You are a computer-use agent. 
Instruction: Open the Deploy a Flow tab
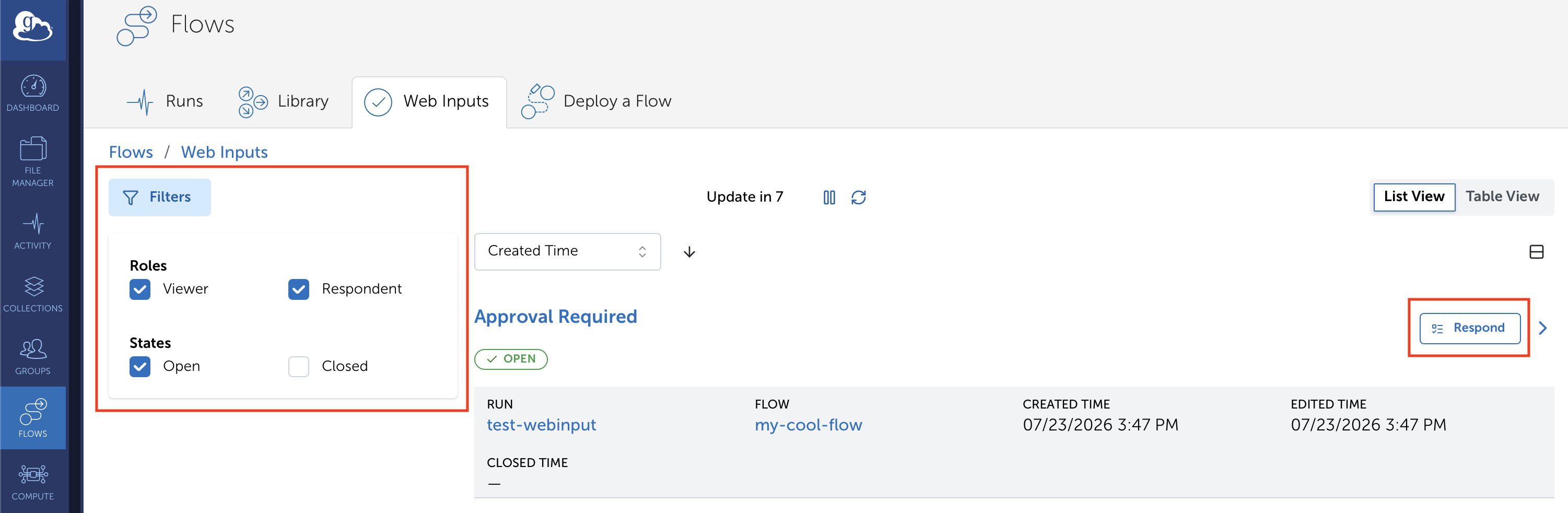pyautogui.click(x=596, y=102)
